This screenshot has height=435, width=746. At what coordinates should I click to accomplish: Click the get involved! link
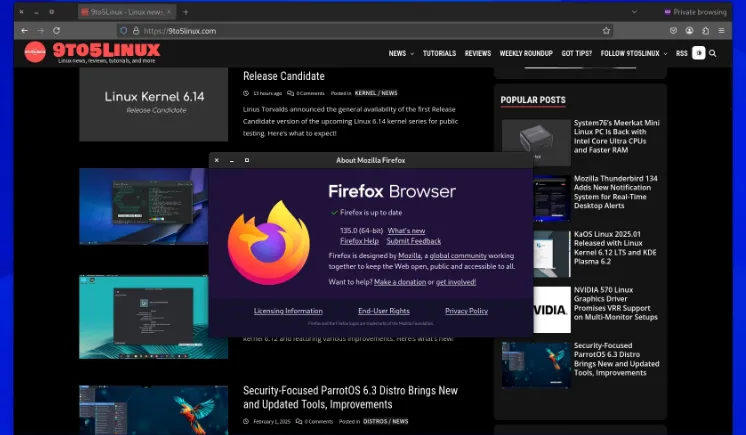[x=456, y=282]
